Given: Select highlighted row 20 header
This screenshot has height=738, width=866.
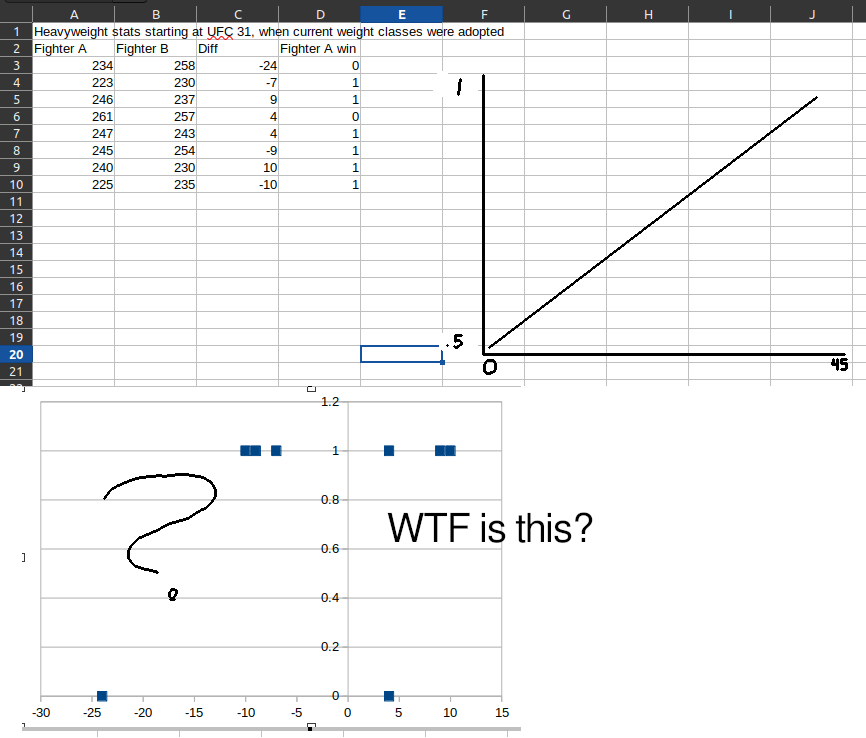Looking at the screenshot, I should tap(16, 355).
